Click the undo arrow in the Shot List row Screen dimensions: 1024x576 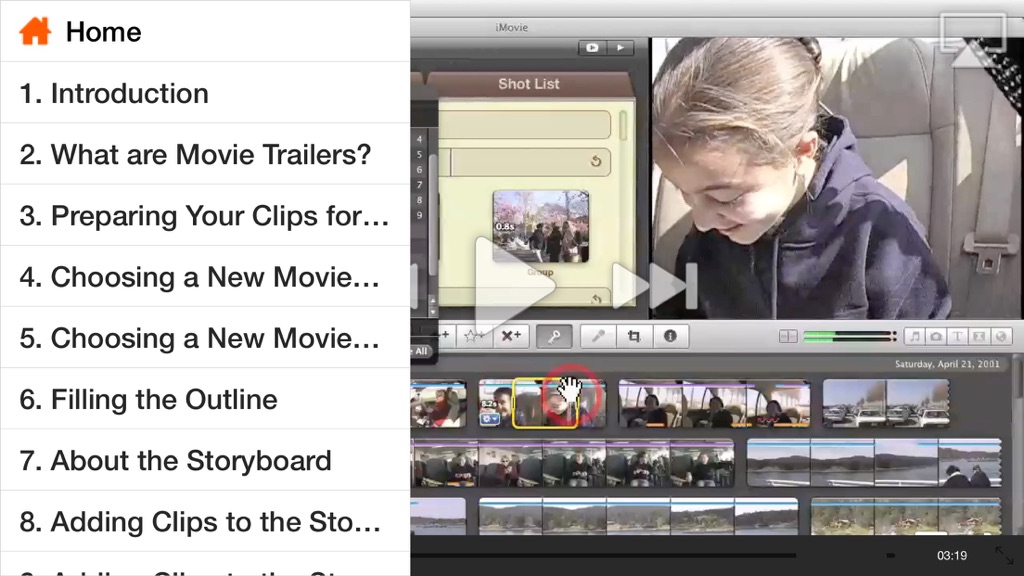(x=596, y=161)
